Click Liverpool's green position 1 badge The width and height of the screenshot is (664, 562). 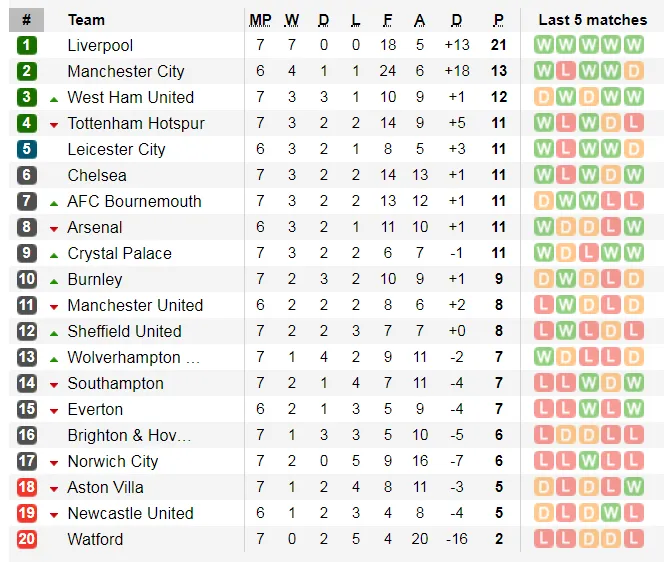[26, 45]
